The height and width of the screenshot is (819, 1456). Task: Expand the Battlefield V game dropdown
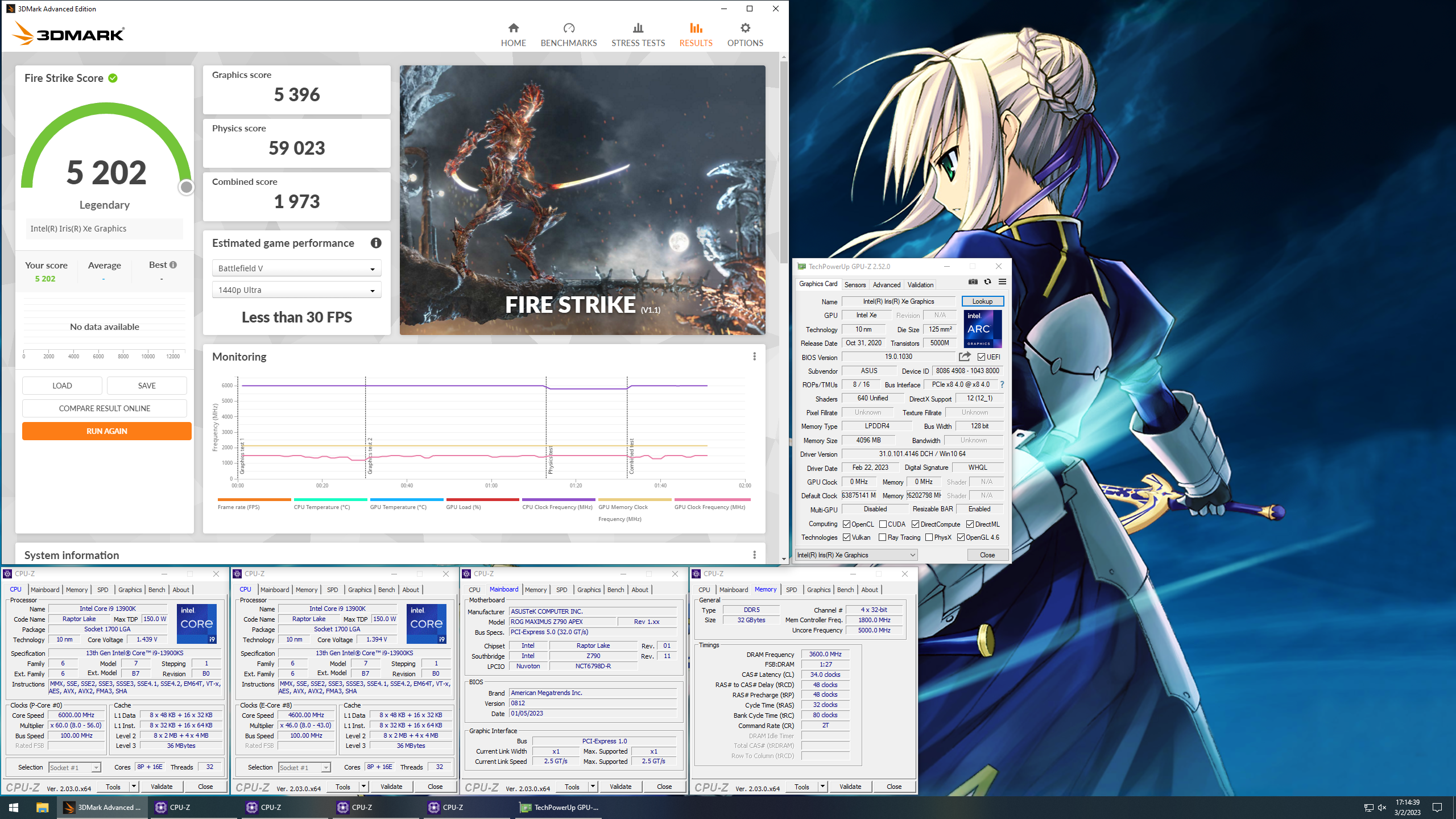(296, 268)
